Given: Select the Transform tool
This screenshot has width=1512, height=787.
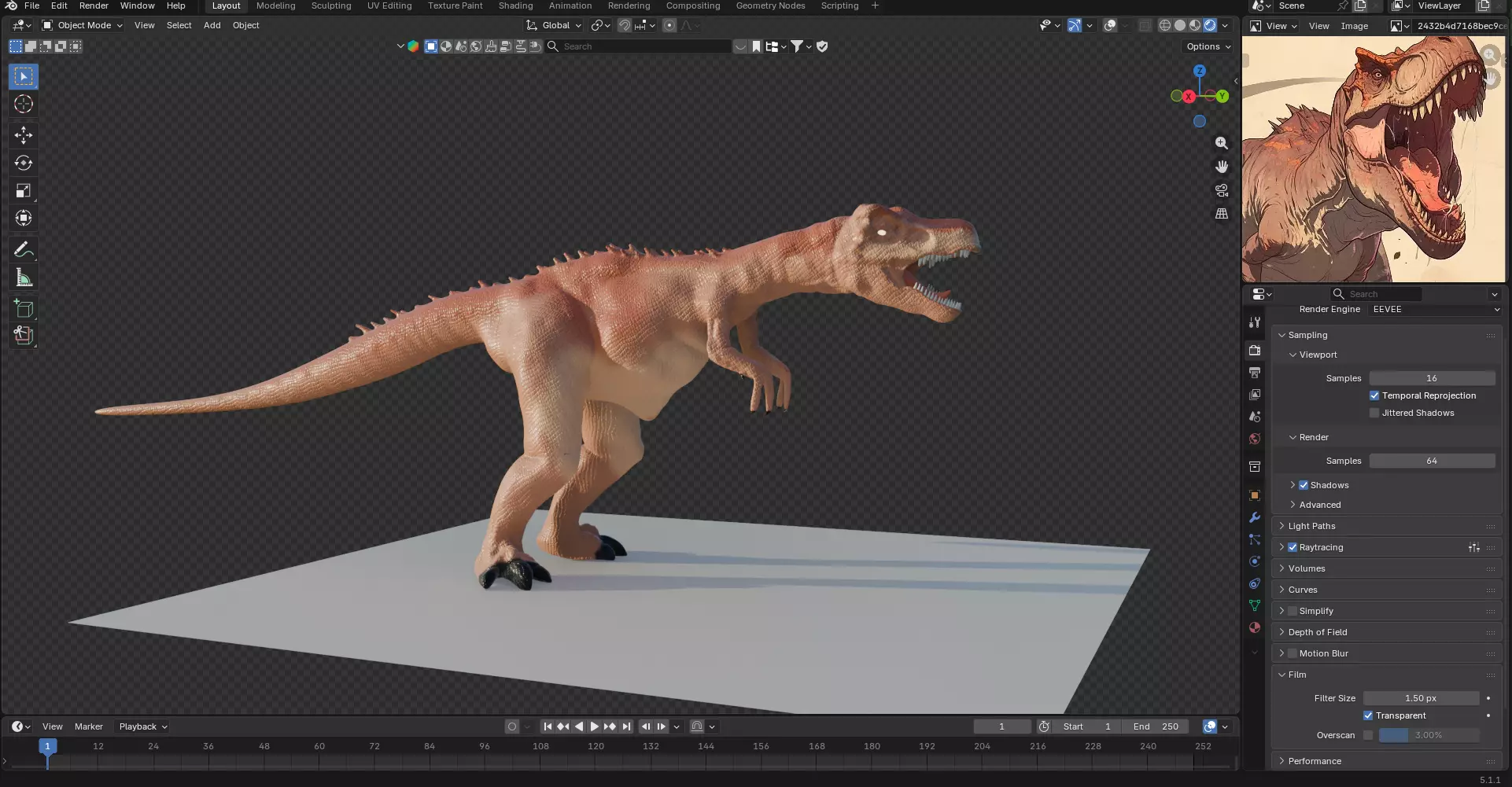Looking at the screenshot, I should (24, 218).
